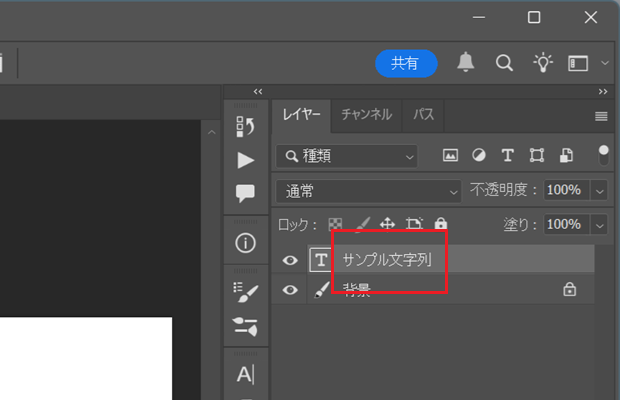Open the Properties info panel icon
The image size is (620, 400).
point(245,243)
